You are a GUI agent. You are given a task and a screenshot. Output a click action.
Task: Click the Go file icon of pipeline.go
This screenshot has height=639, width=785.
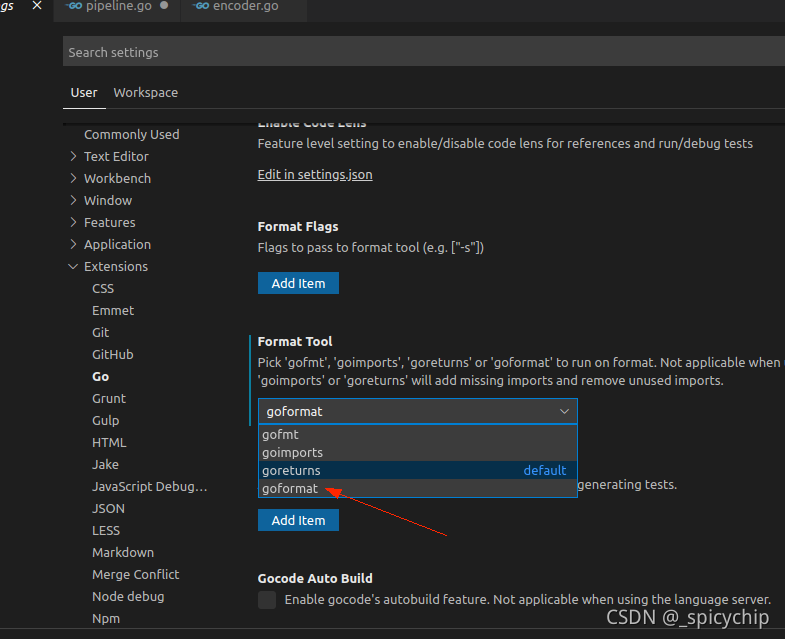click(x=74, y=6)
